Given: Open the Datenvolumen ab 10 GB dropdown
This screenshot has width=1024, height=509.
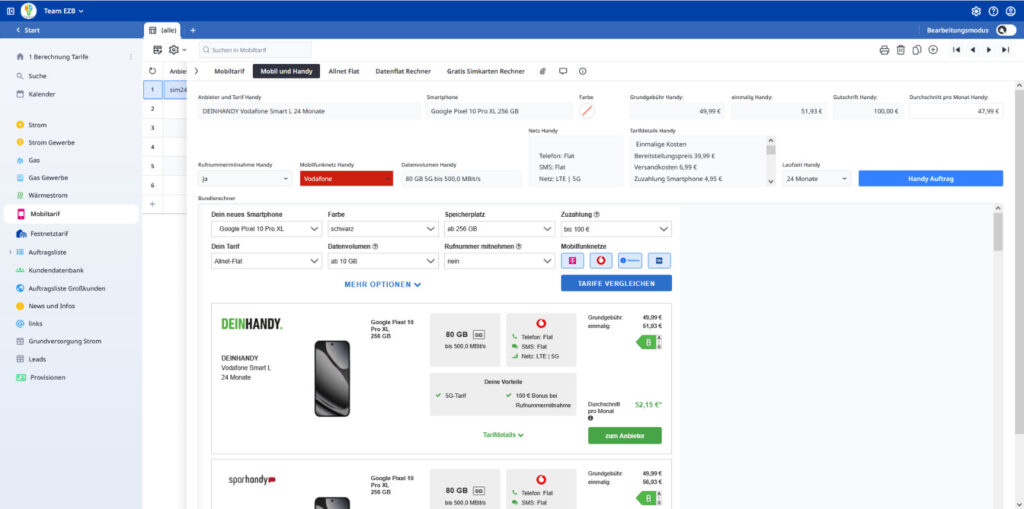Looking at the screenshot, I should 383,261.
